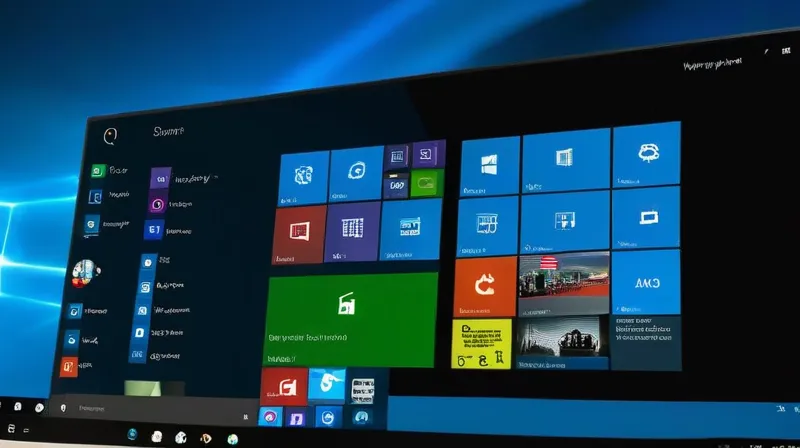This screenshot has width=800, height=448.
Task: Open the blue tile with monitor icon
Action: 646,218
